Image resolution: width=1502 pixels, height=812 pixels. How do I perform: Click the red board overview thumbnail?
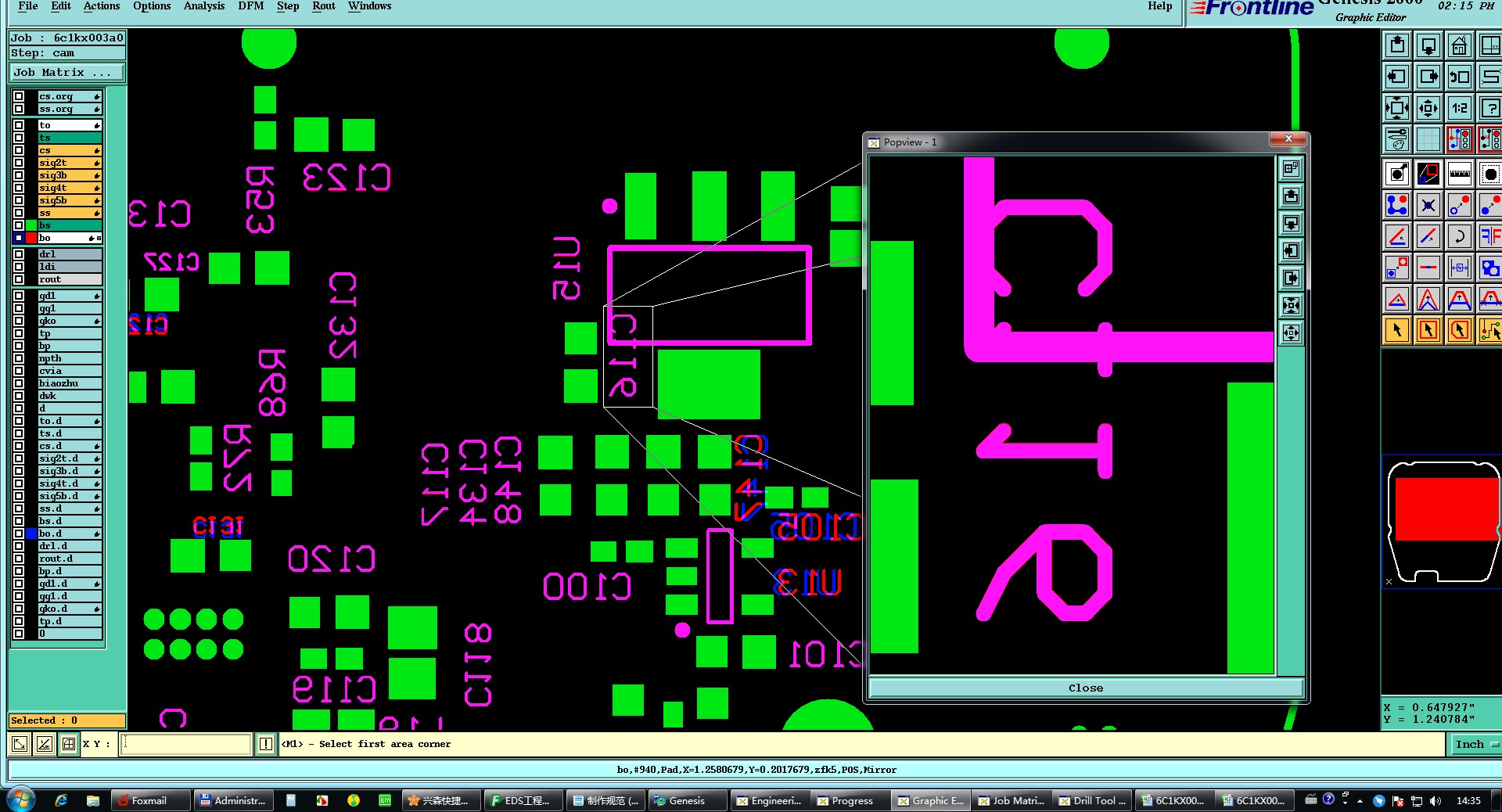click(1447, 509)
